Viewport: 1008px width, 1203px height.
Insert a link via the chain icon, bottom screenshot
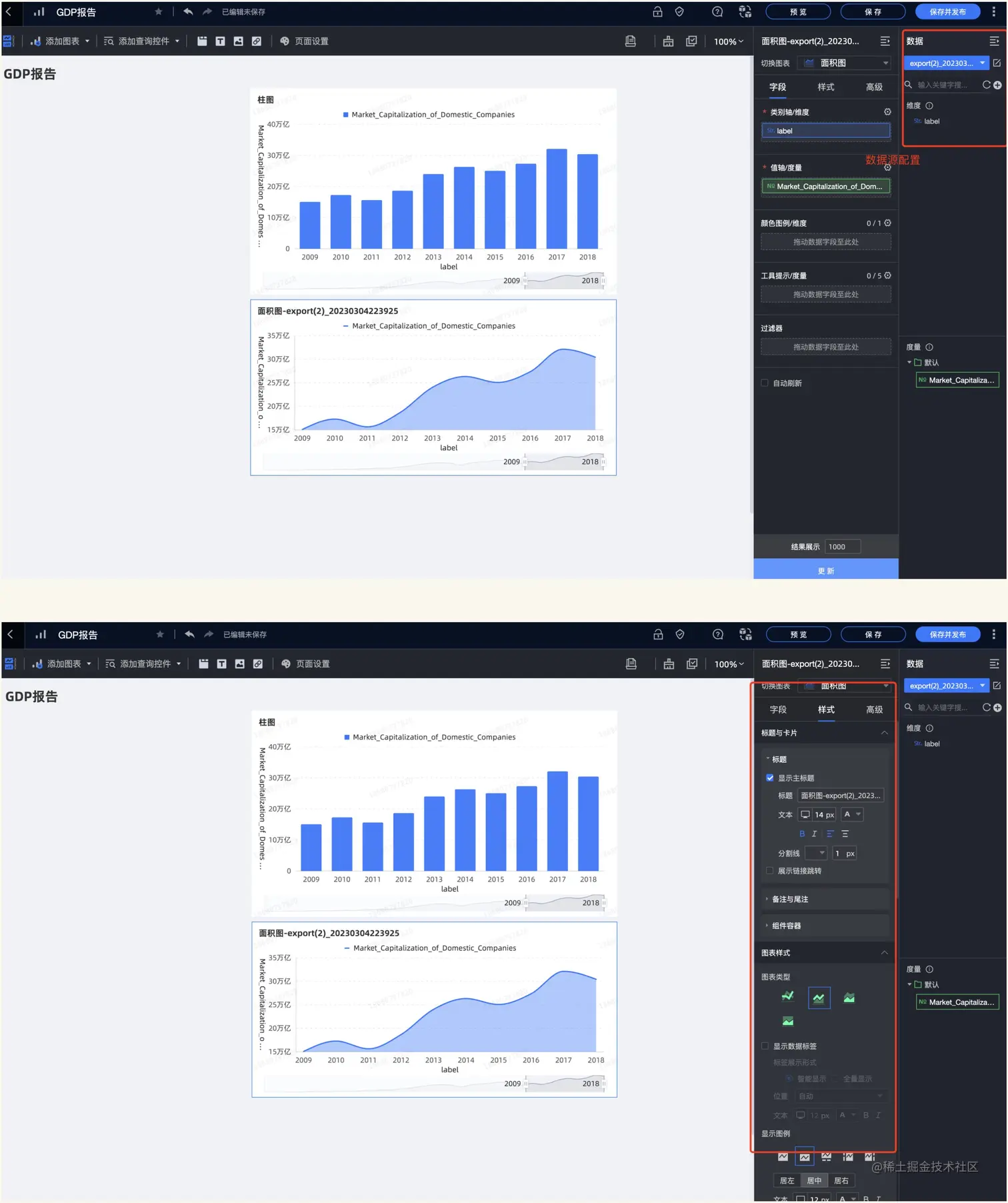click(x=258, y=664)
